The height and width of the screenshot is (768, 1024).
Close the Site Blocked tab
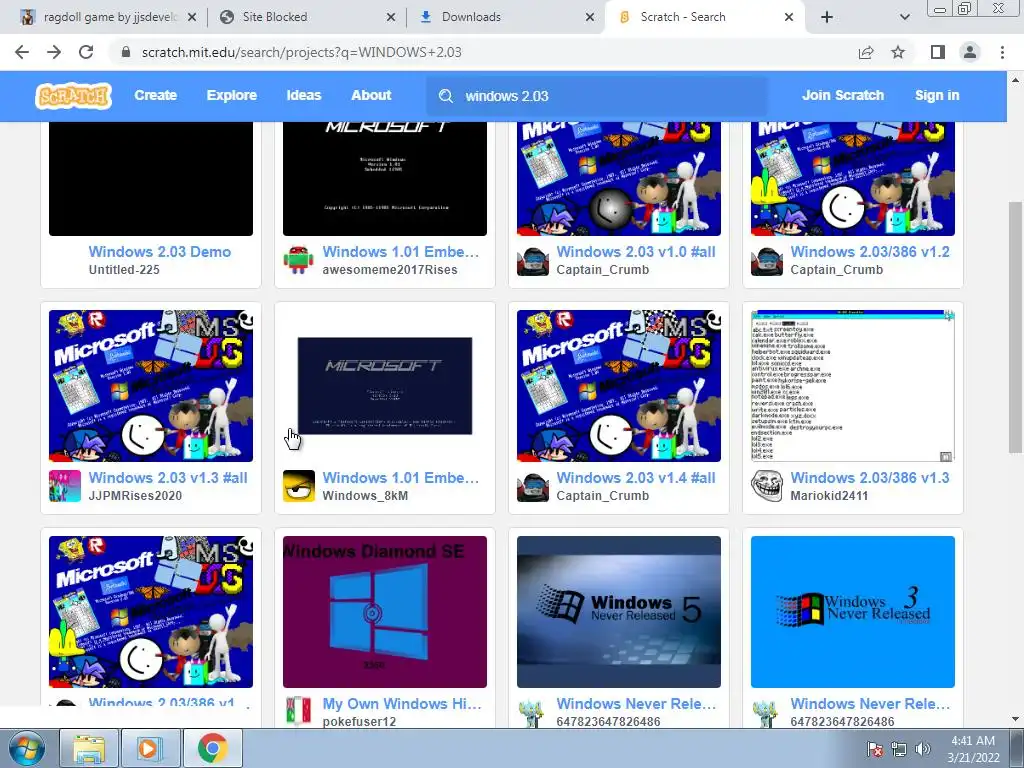pyautogui.click(x=391, y=18)
